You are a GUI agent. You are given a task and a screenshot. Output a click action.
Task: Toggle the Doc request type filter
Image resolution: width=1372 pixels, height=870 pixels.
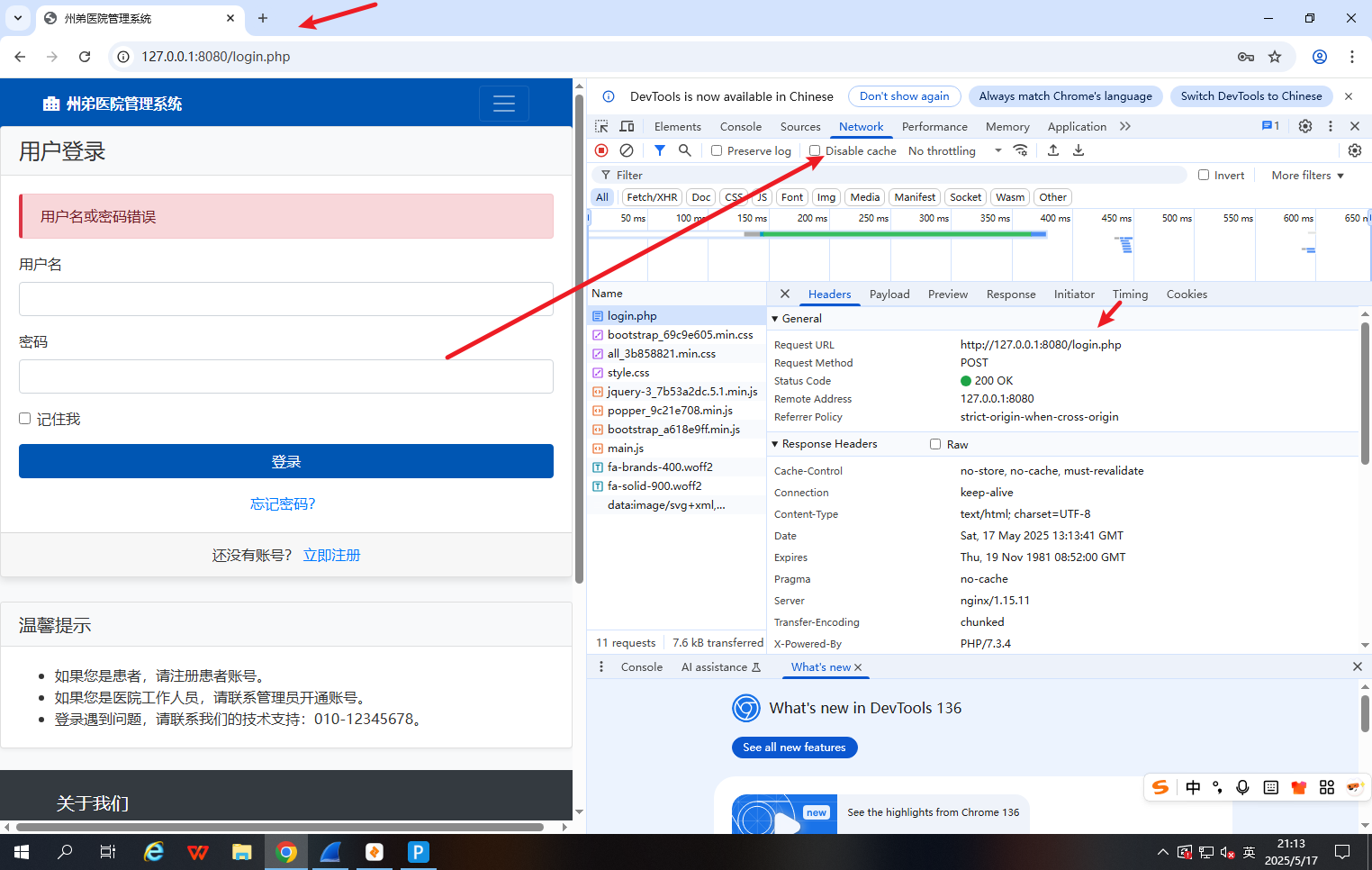(x=701, y=197)
